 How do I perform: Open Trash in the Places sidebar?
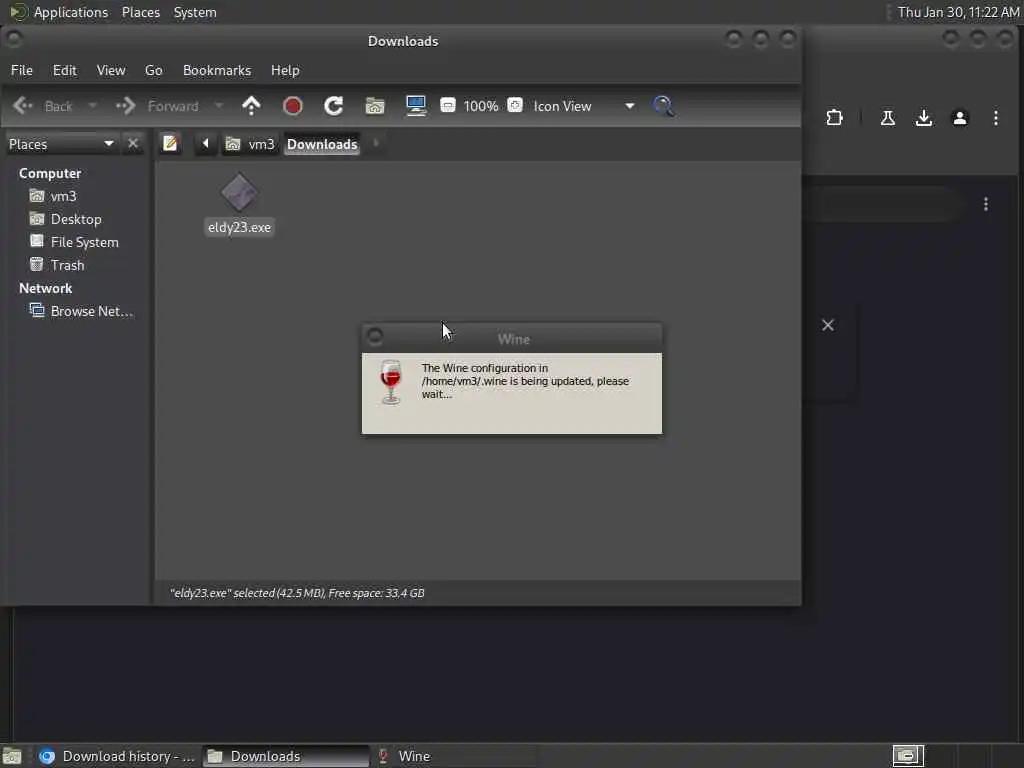57,265
